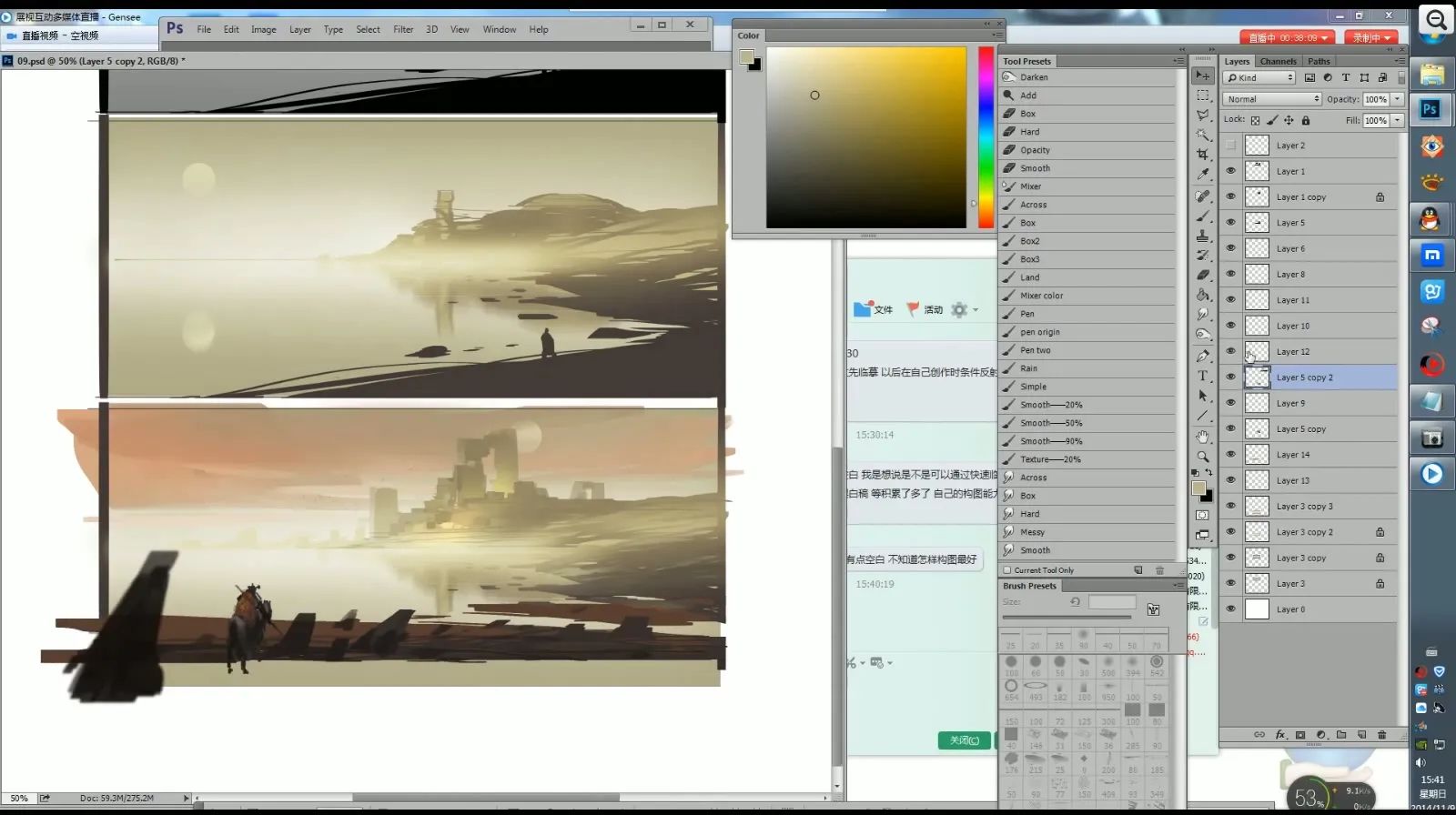1456x815 pixels.
Task: Click the 活动 button in chat window
Action: [925, 309]
